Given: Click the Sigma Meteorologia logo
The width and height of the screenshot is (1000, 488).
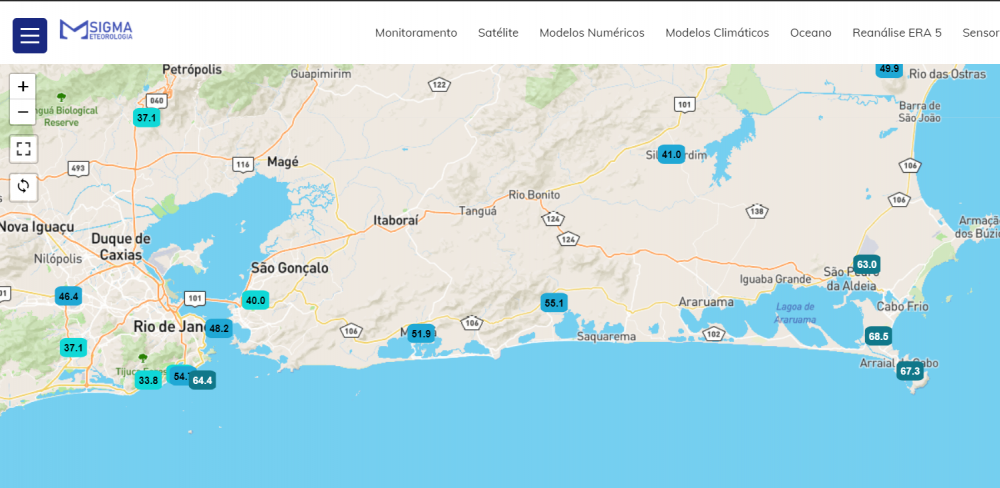Looking at the screenshot, I should click(96, 31).
